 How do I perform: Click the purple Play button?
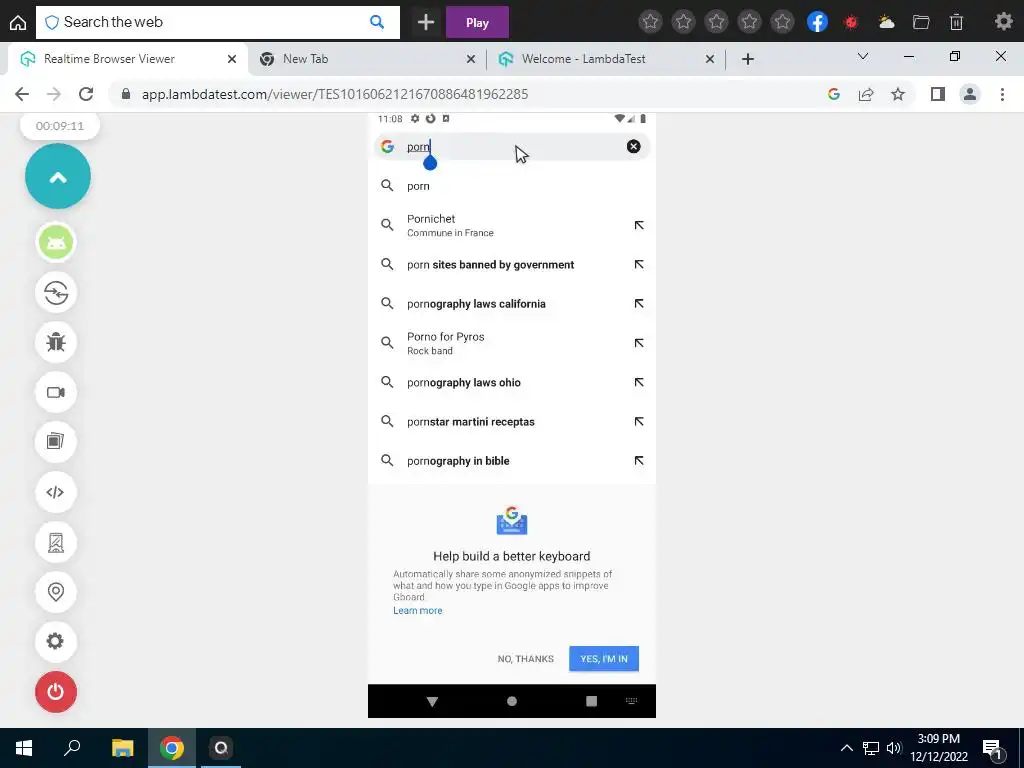click(x=477, y=22)
